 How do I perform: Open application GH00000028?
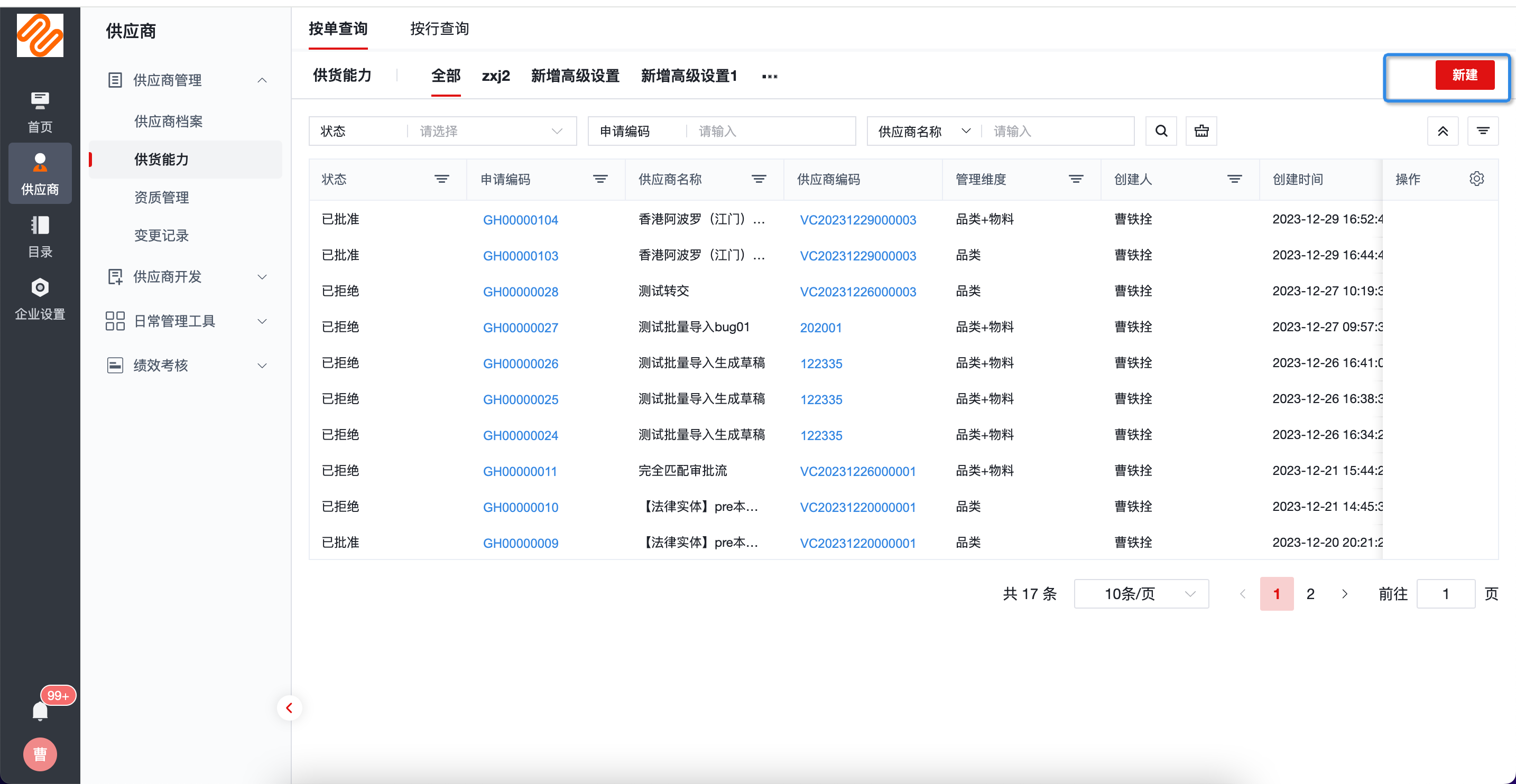point(520,292)
